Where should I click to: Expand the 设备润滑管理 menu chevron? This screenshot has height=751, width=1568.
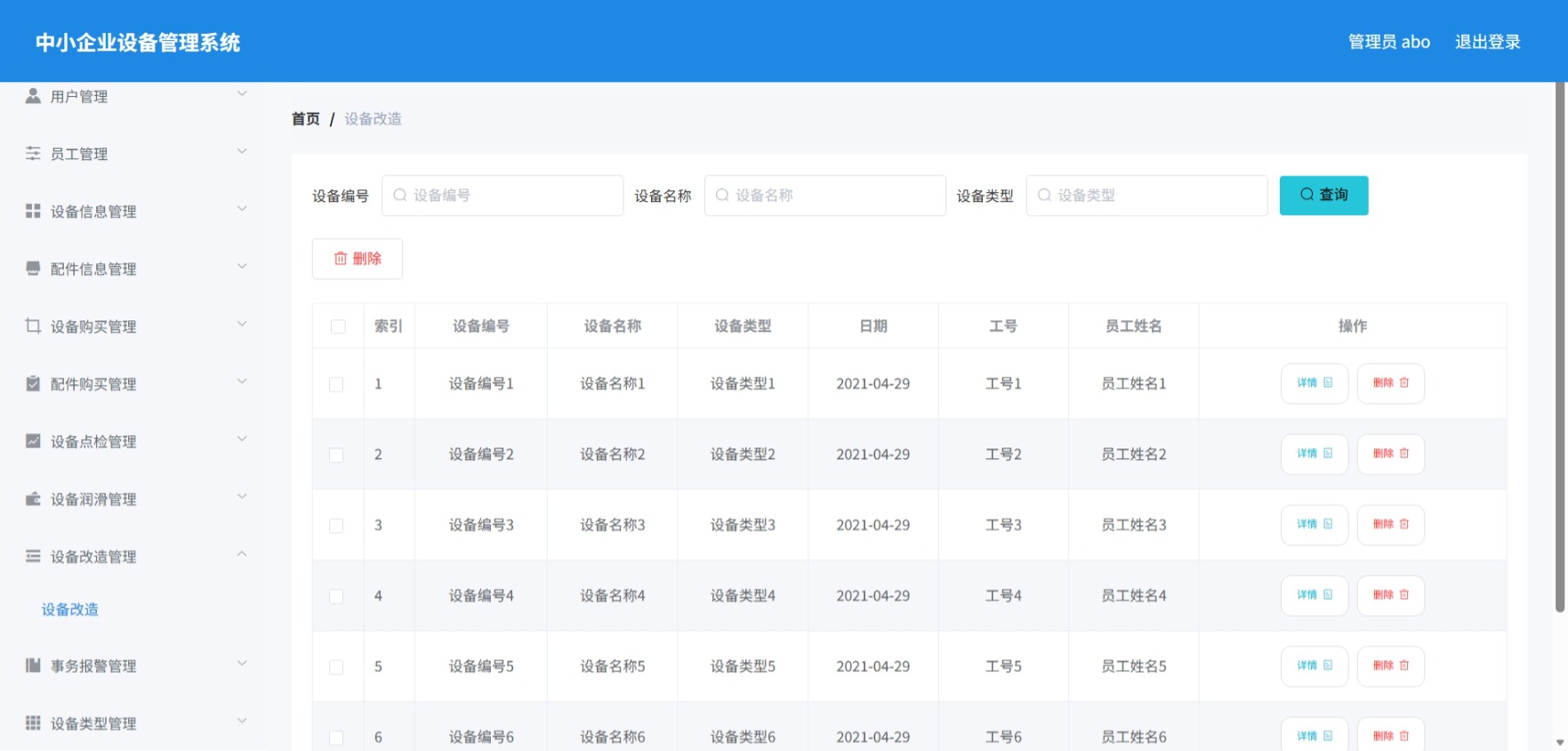click(242, 497)
